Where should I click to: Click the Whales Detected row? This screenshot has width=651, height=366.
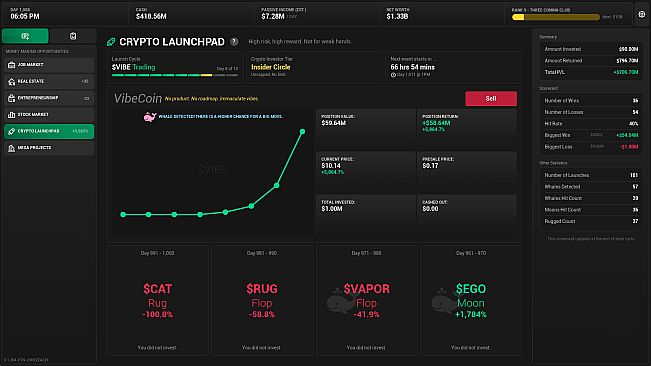click(591, 187)
